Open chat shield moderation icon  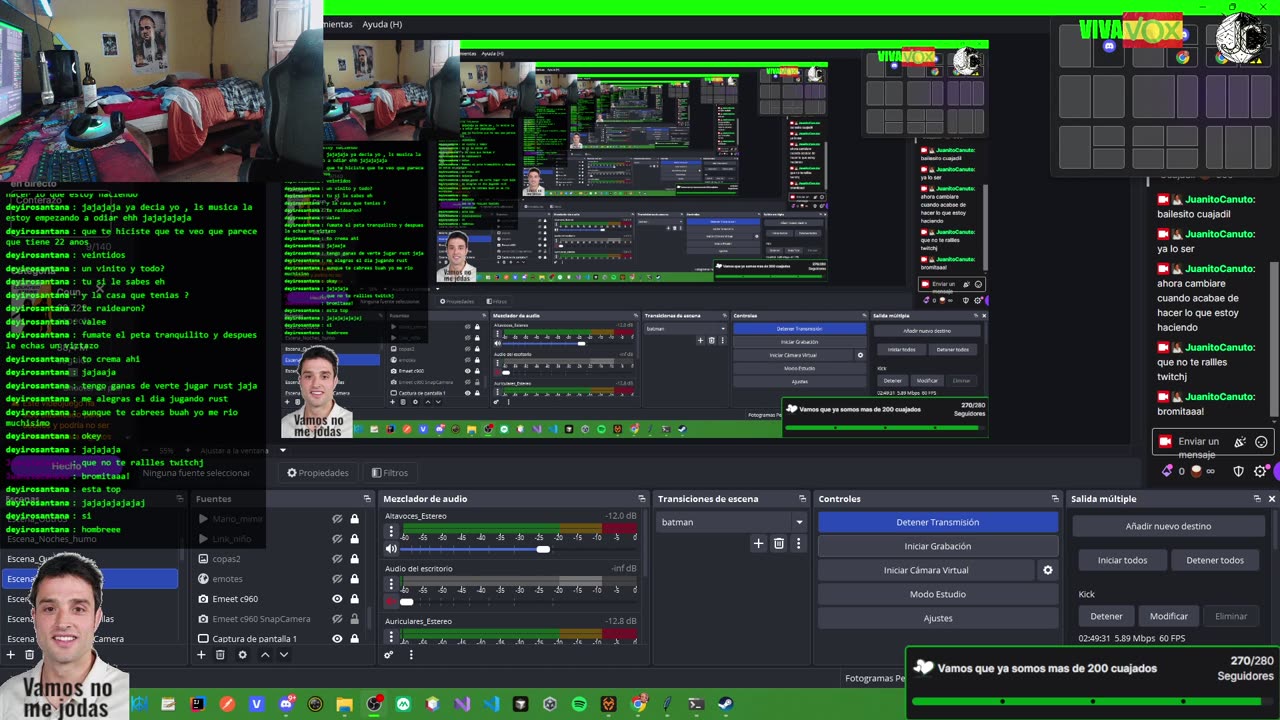click(x=1238, y=471)
